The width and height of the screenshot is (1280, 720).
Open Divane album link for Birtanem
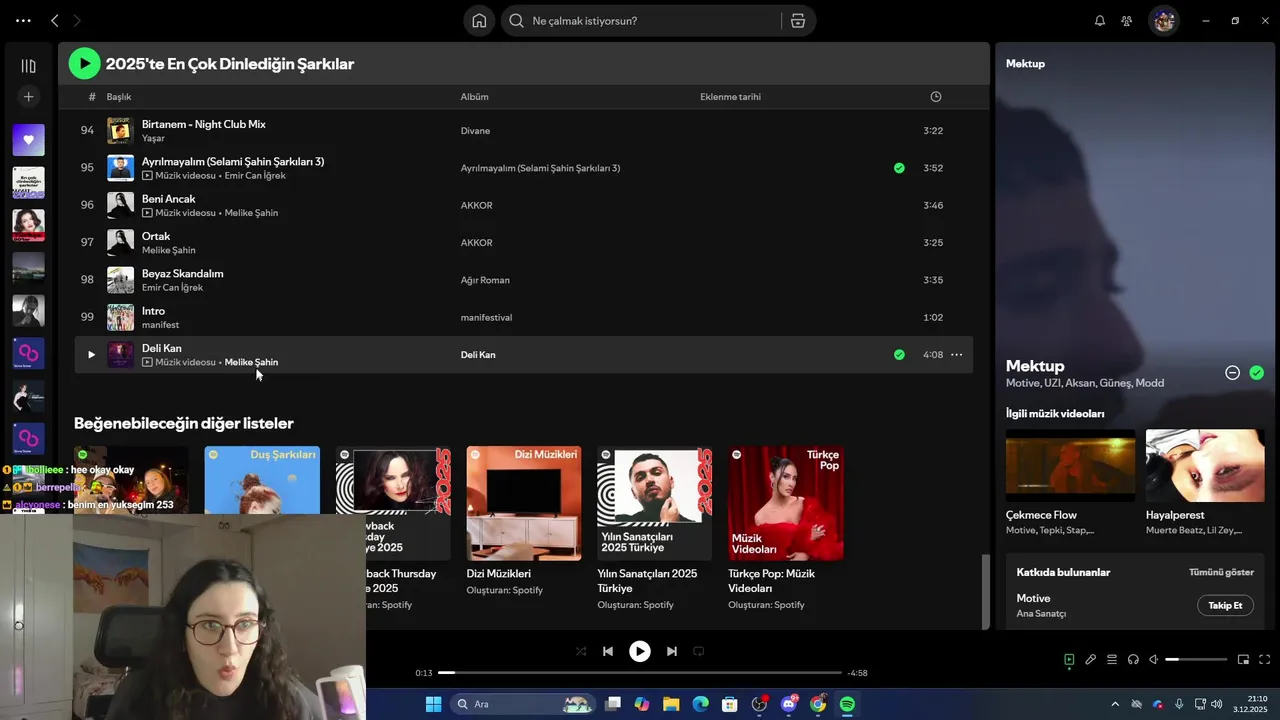[475, 131]
